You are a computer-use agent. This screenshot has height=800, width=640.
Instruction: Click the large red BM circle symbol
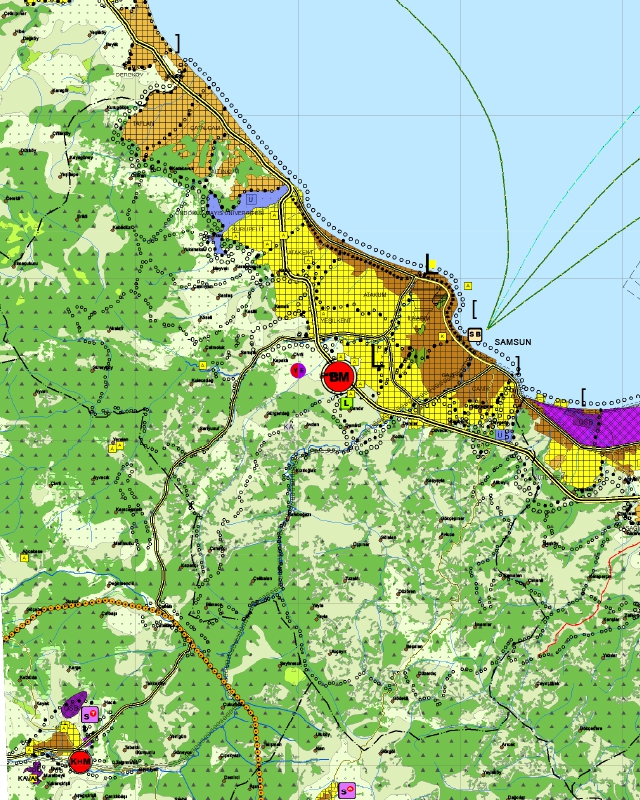pos(339,377)
